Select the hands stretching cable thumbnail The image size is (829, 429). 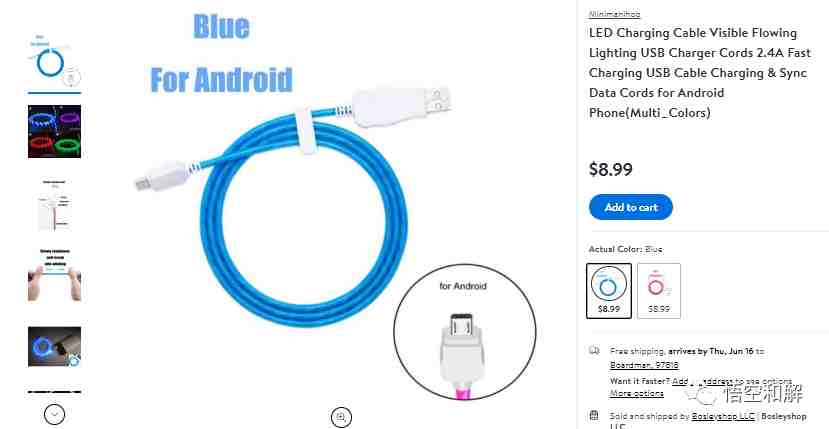point(54,275)
